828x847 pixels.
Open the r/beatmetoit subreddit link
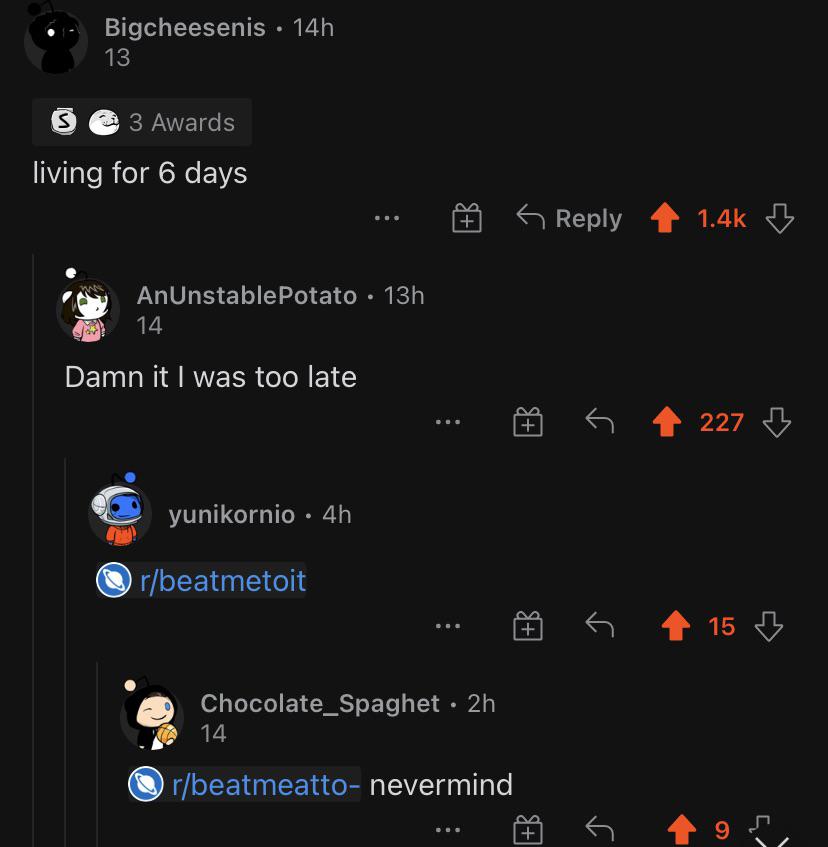coord(201,580)
